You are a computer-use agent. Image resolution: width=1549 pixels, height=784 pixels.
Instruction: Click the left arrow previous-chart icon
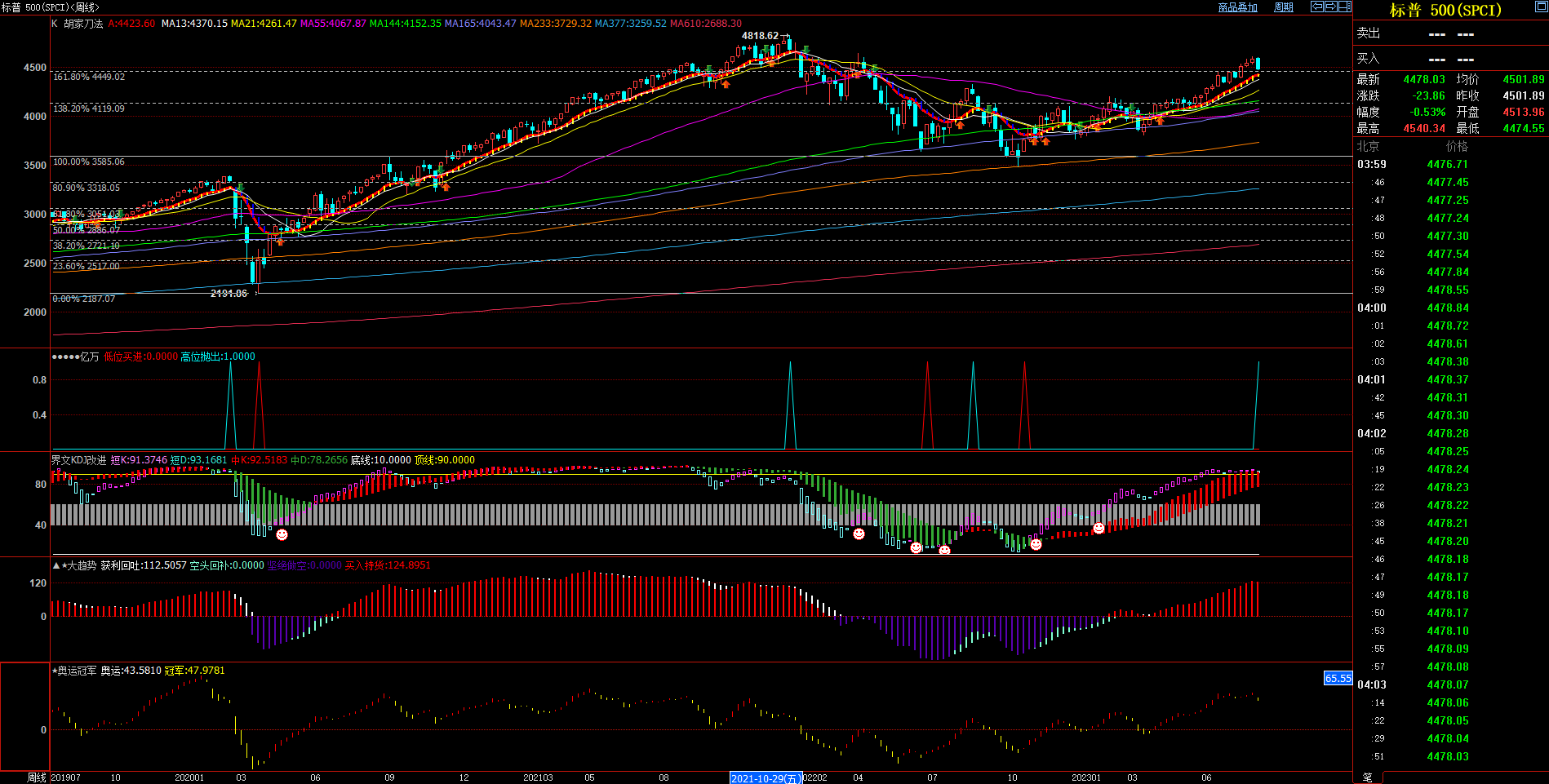point(1316,7)
